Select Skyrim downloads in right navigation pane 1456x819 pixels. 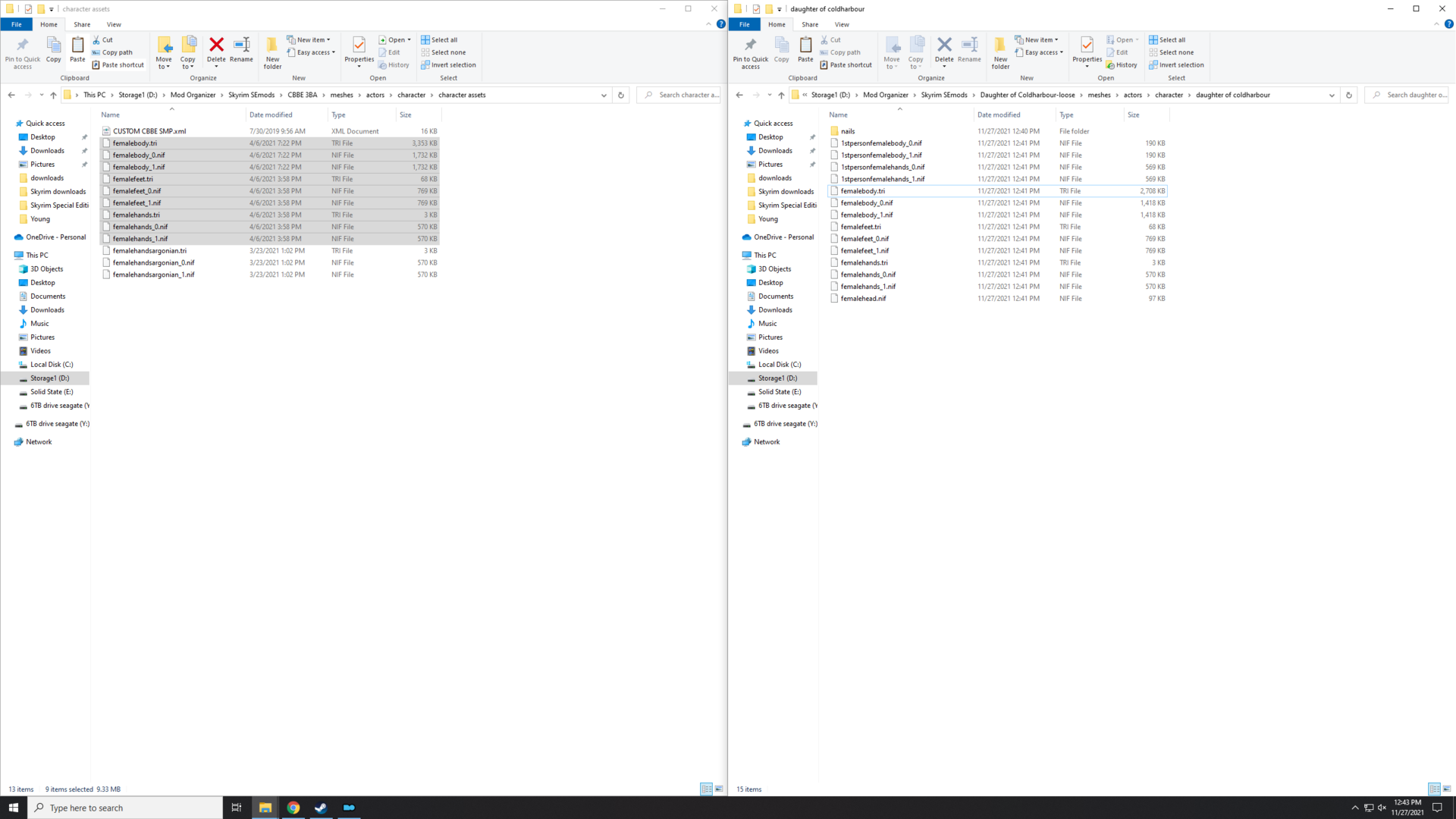786,192
